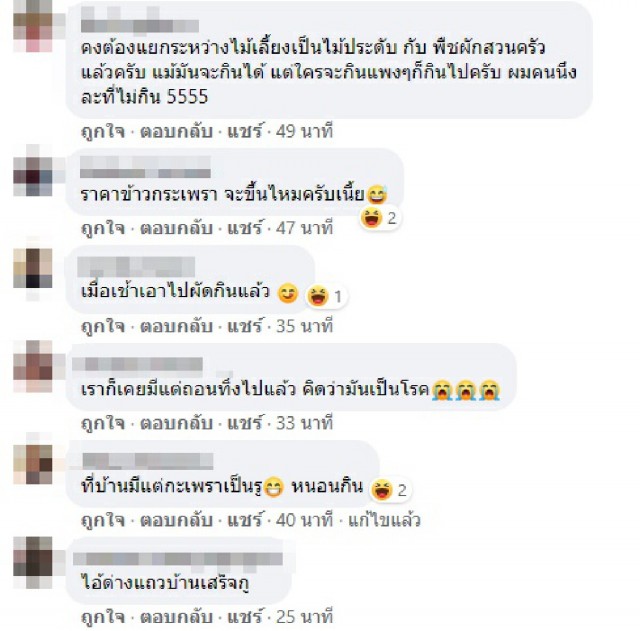The width and height of the screenshot is (640, 631).
Task: Open 25 นาที timestamp of last comment
Action: pos(304,616)
